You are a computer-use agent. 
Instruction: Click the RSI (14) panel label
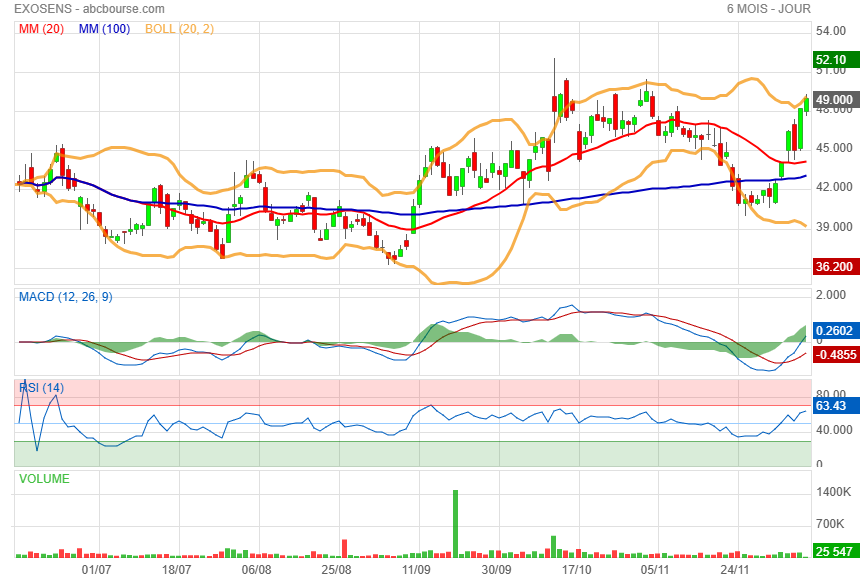[42, 387]
